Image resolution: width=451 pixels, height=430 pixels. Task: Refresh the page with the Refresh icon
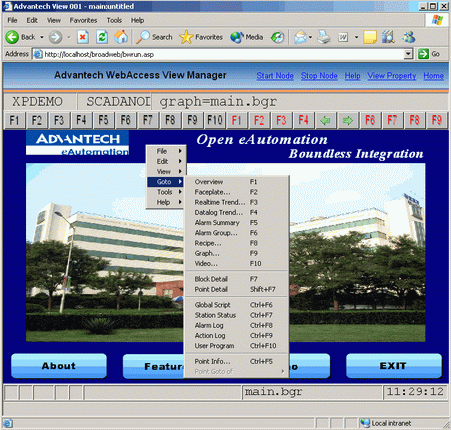pyautogui.click(x=102, y=37)
